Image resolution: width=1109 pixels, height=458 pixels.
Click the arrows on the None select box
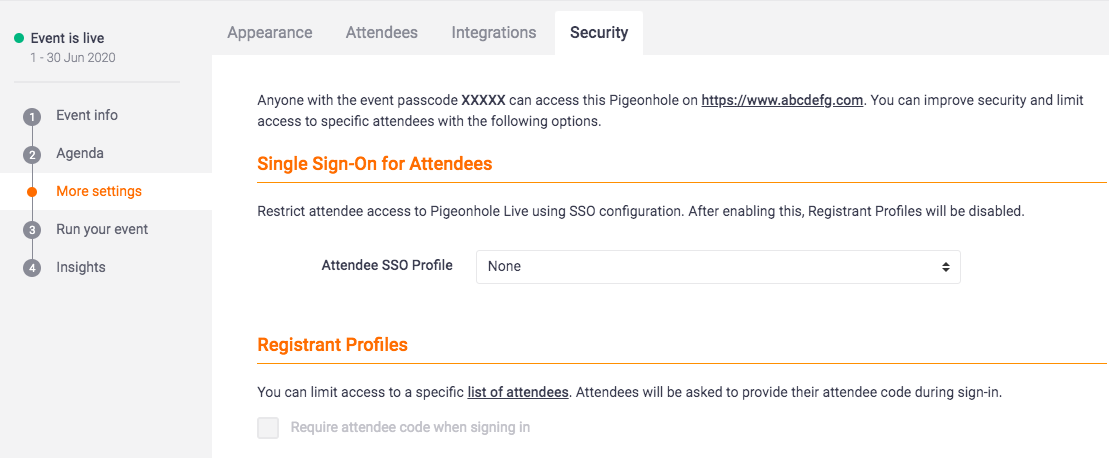pos(945,267)
